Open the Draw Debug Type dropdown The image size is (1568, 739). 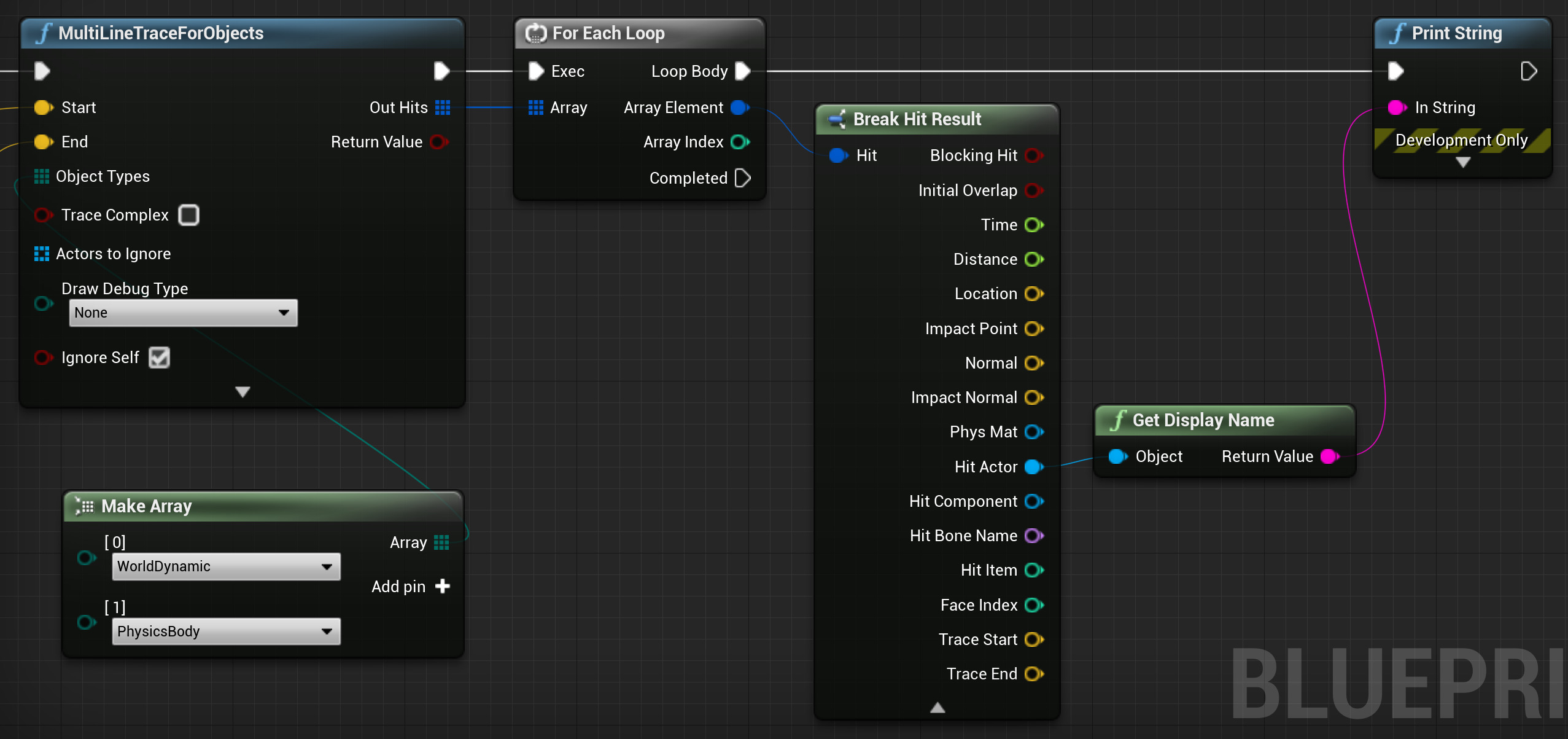pyautogui.click(x=183, y=313)
